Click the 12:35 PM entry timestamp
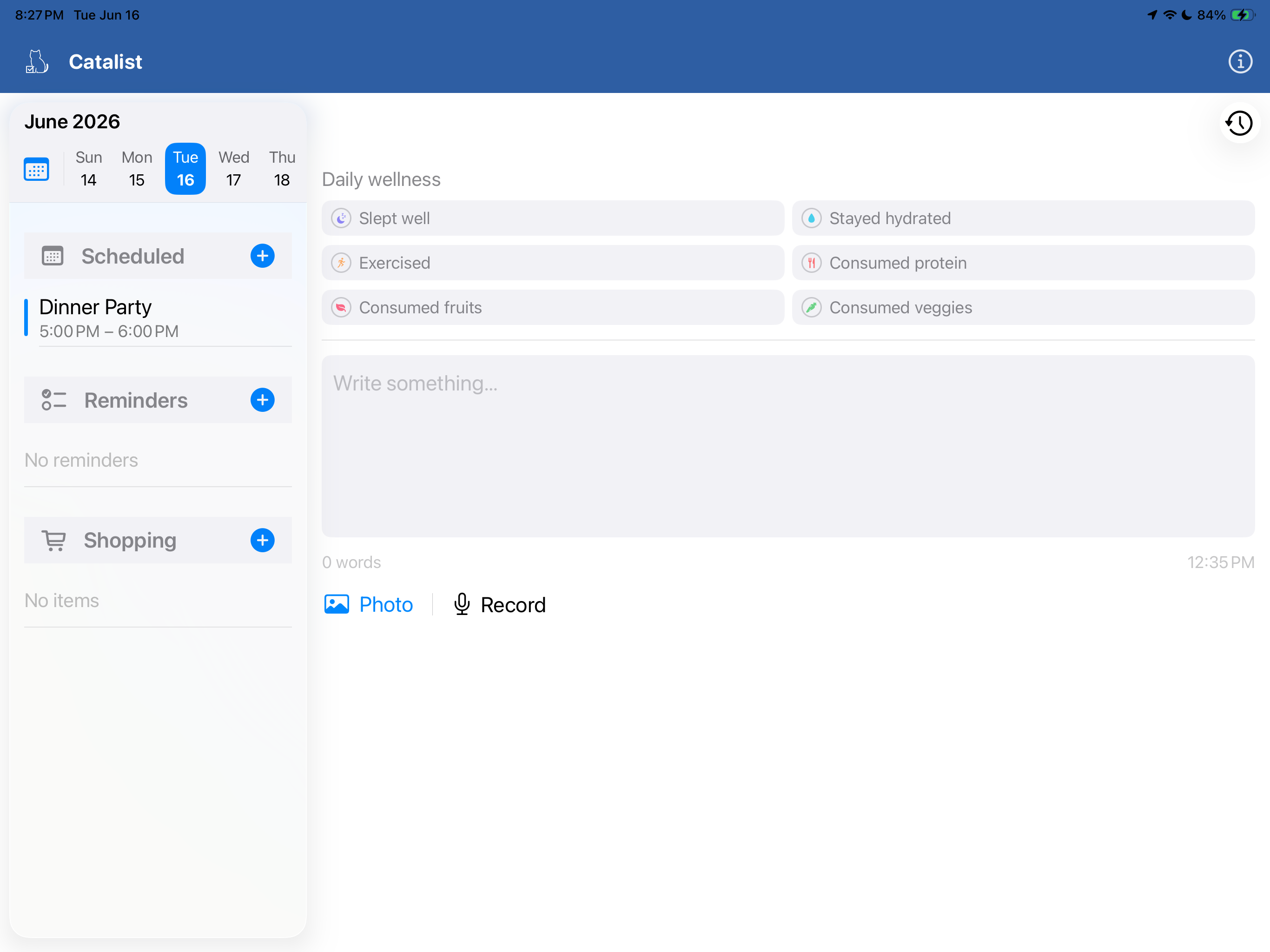Screen dimensions: 1270x952 (1221, 562)
